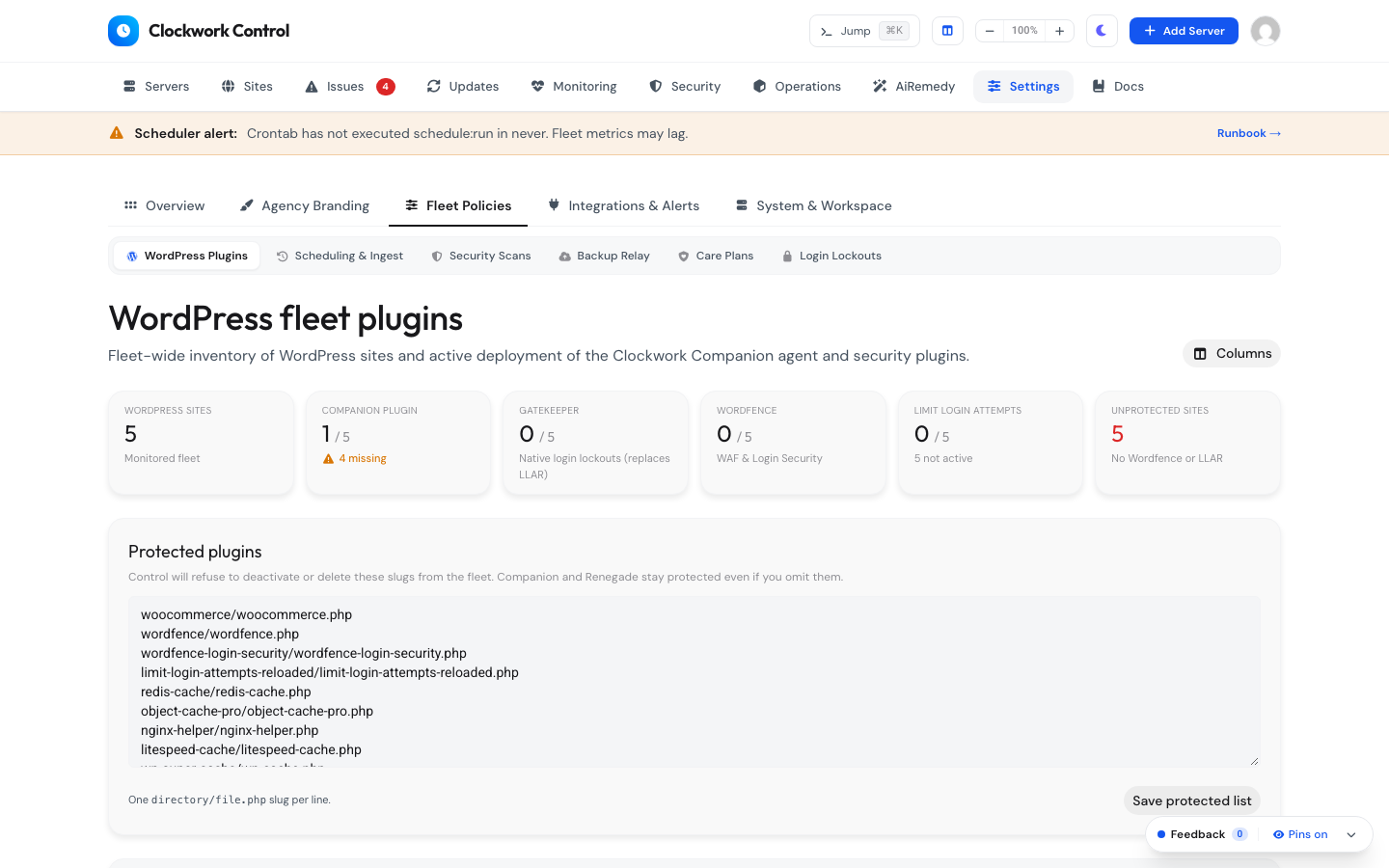Image resolution: width=1389 pixels, height=868 pixels.
Task: Click the scheduler alert warning triangle icon
Action: [117, 133]
